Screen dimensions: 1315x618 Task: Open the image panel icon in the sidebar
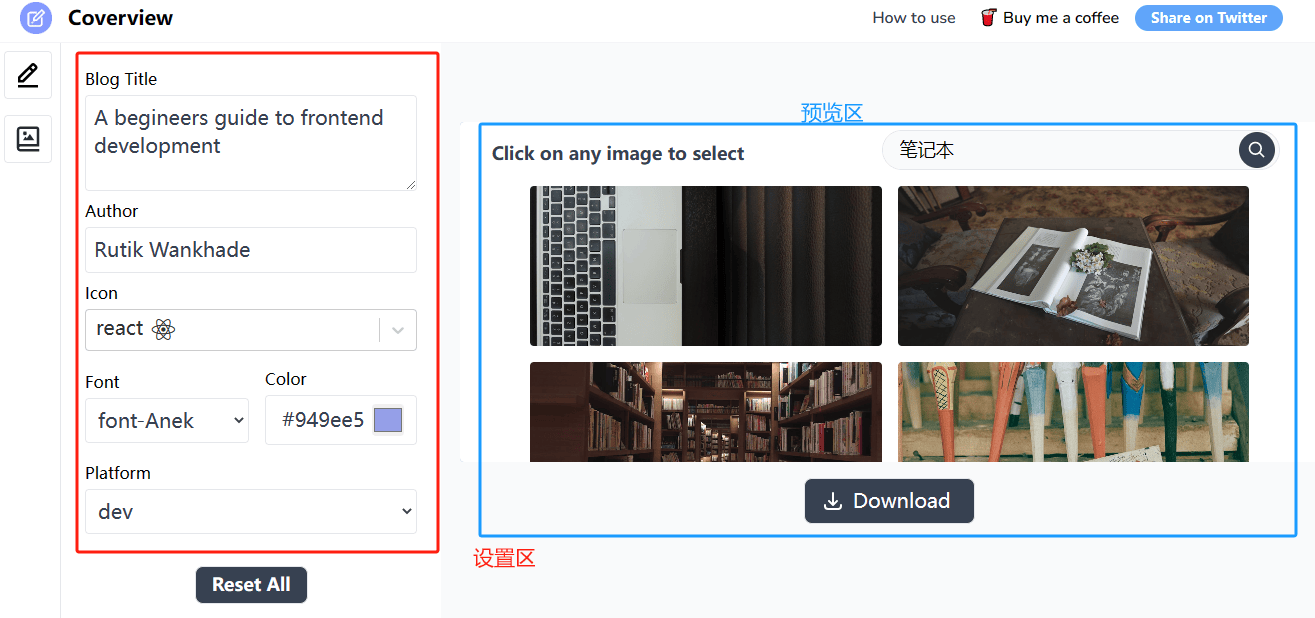27,138
